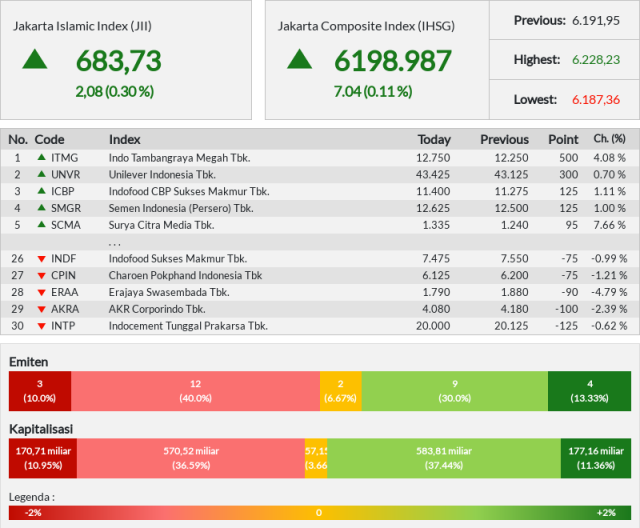Select Kapitalisasi segment 170,71 miliar
640x528 pixels.
coord(43,458)
